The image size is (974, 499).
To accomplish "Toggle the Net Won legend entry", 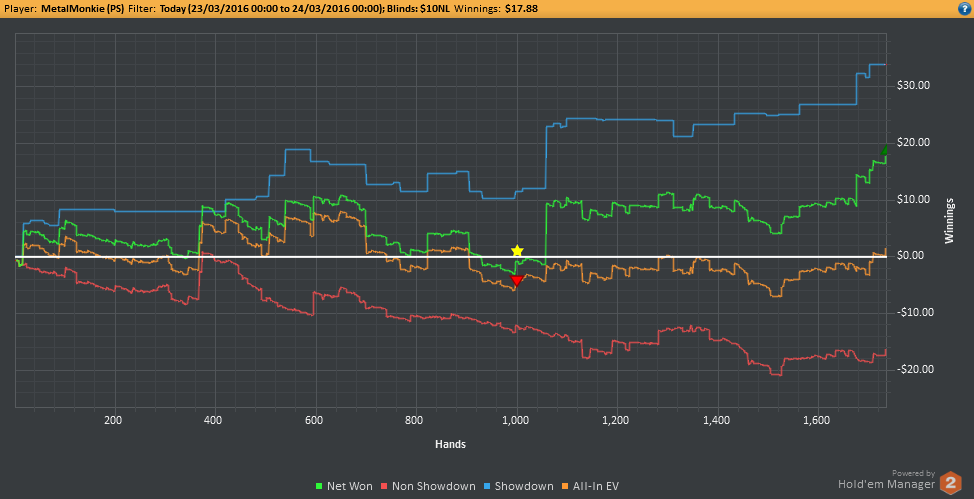I will coord(345,486).
